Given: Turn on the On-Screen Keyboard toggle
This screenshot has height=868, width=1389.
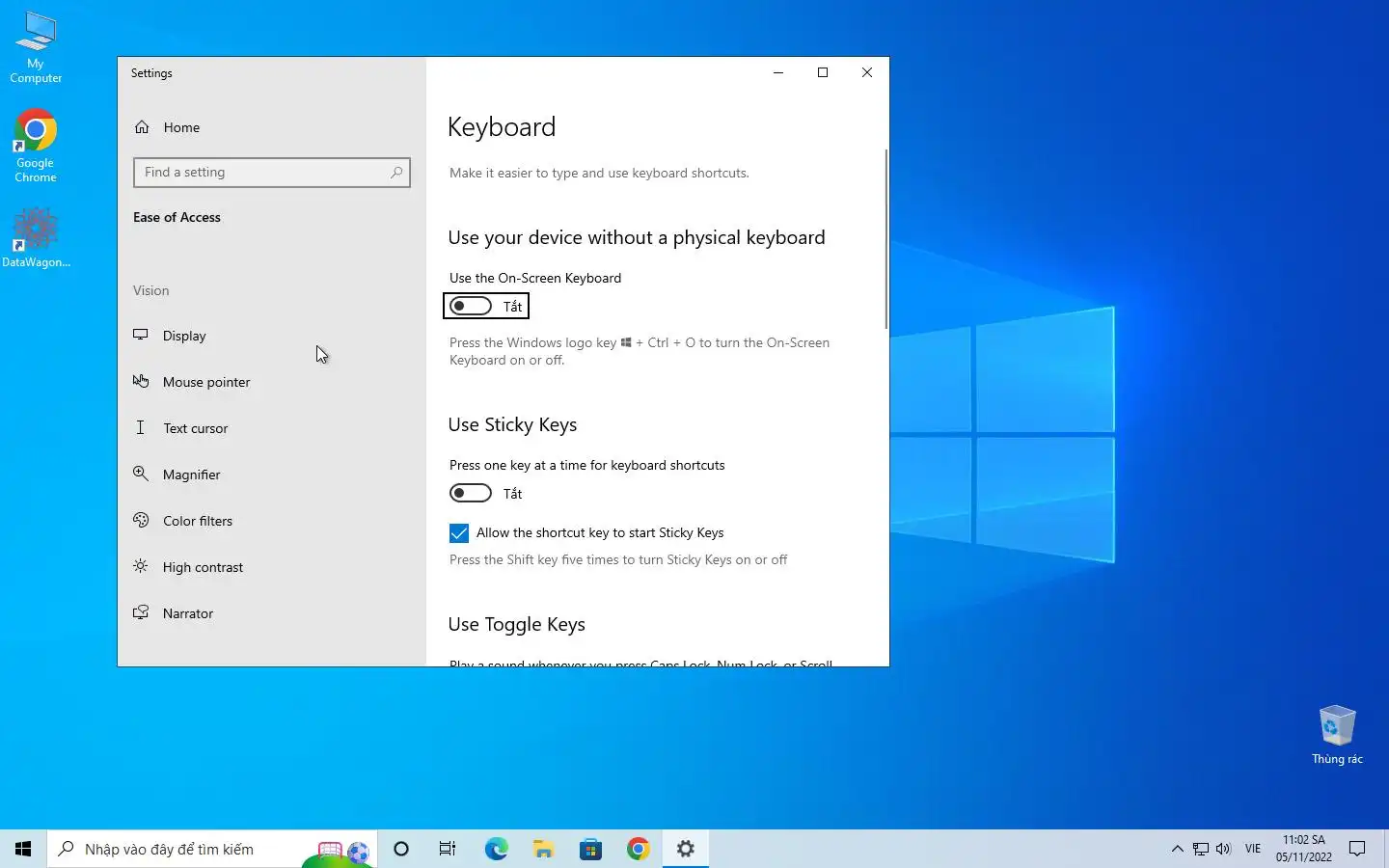Looking at the screenshot, I should pyautogui.click(x=471, y=306).
